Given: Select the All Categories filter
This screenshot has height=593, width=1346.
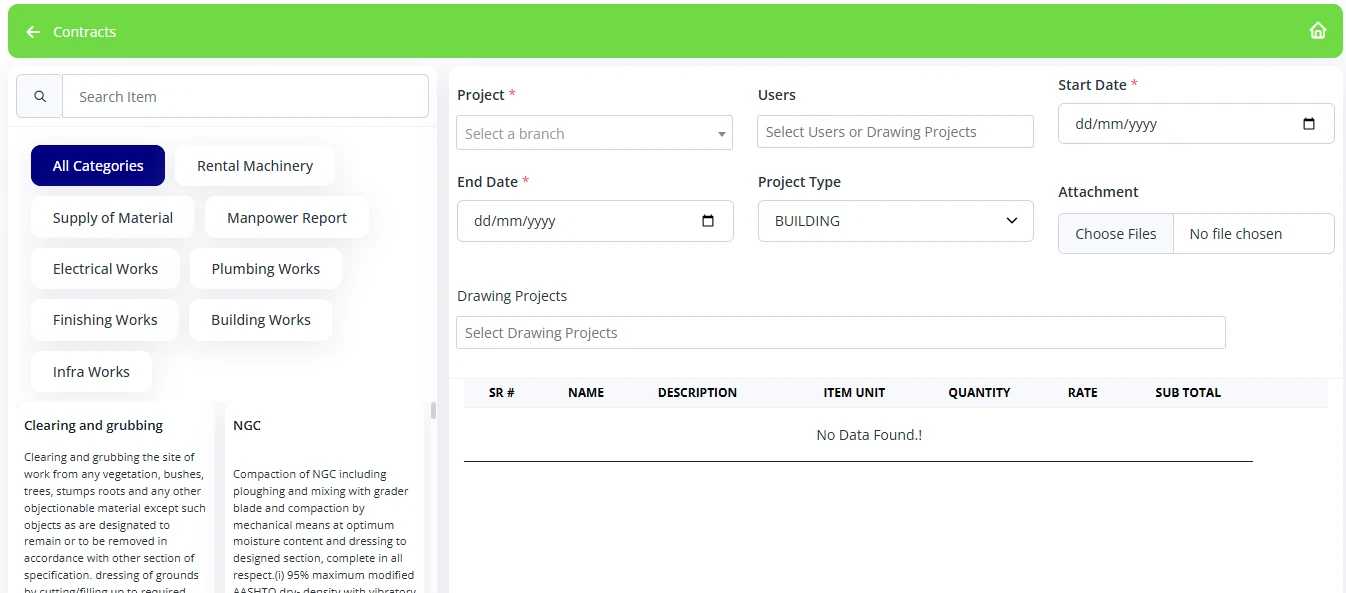Looking at the screenshot, I should pyautogui.click(x=98, y=166).
